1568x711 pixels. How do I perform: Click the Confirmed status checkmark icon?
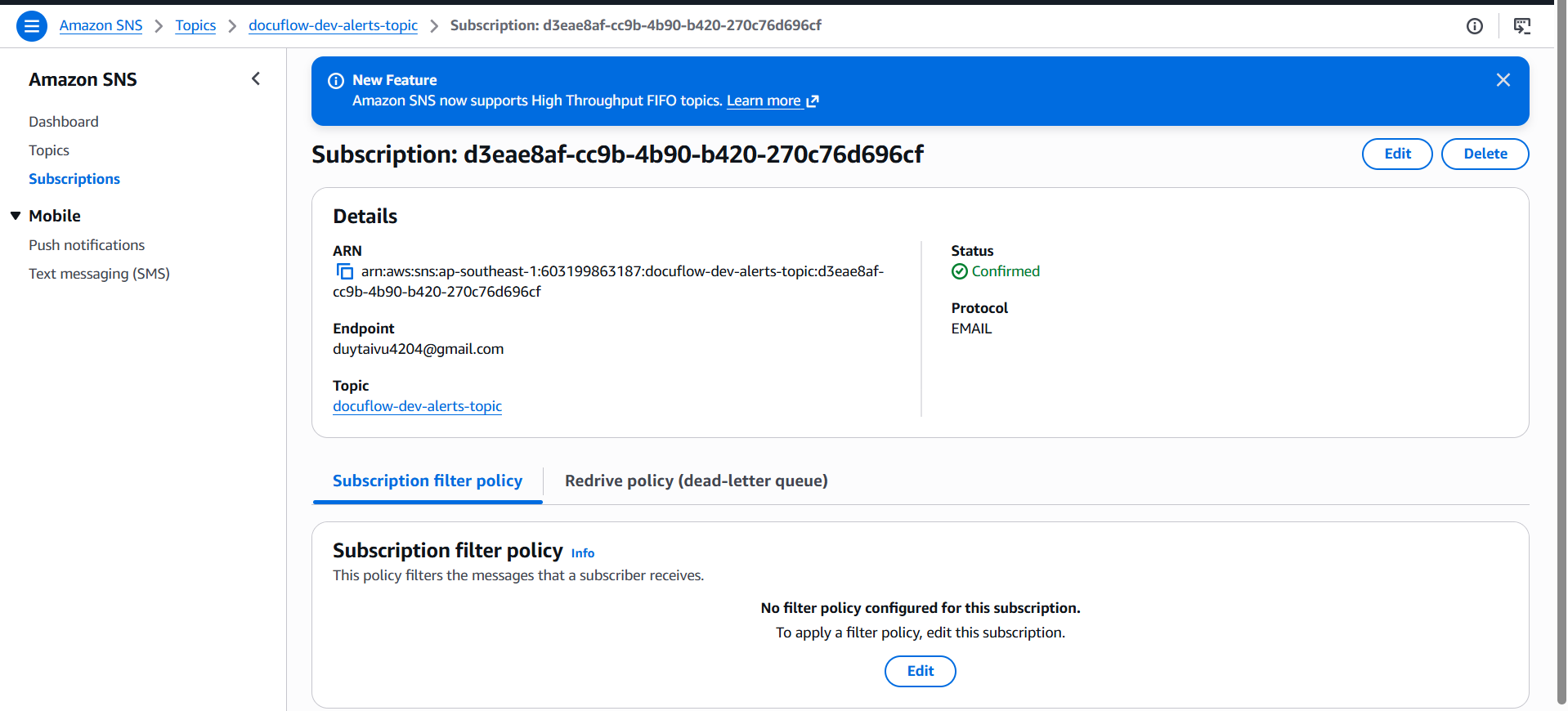pos(959,271)
